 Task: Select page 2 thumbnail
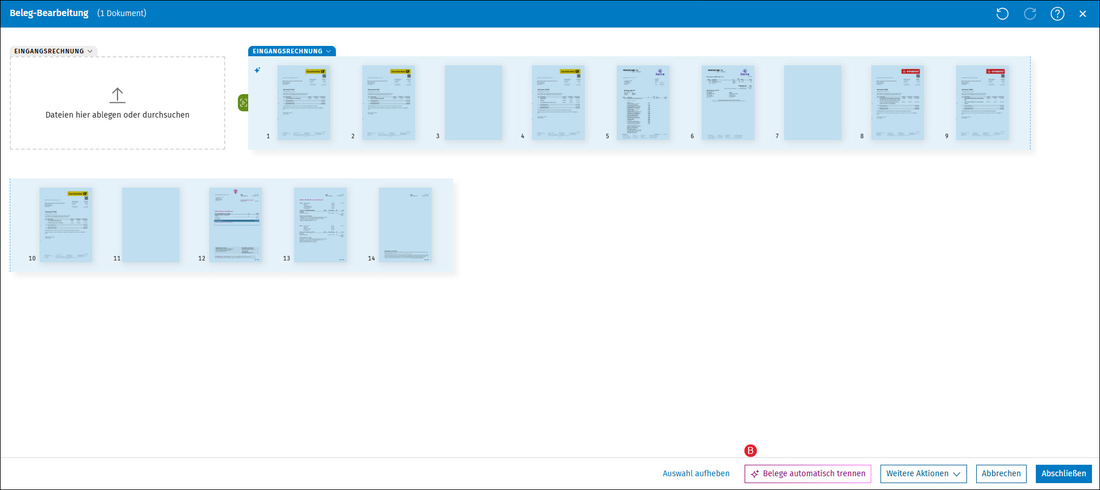(389, 102)
